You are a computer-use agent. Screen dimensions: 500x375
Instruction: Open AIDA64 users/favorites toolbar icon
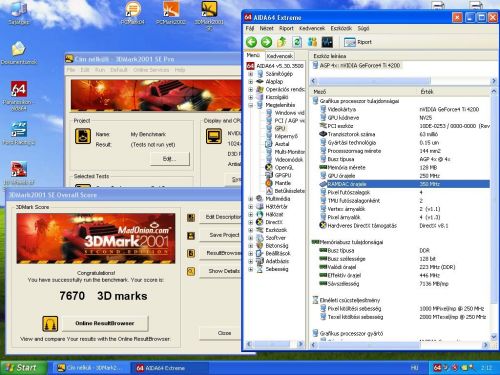pos(312,42)
